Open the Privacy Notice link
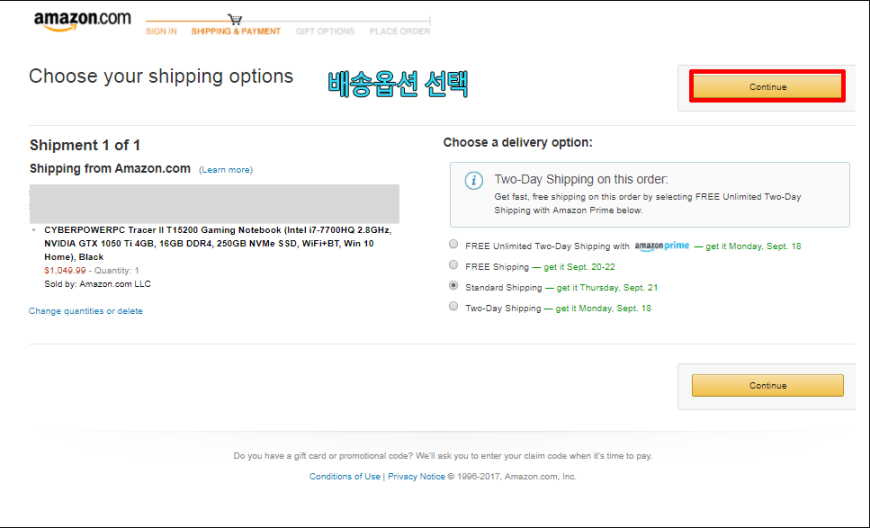The width and height of the screenshot is (870, 528). pos(416,476)
